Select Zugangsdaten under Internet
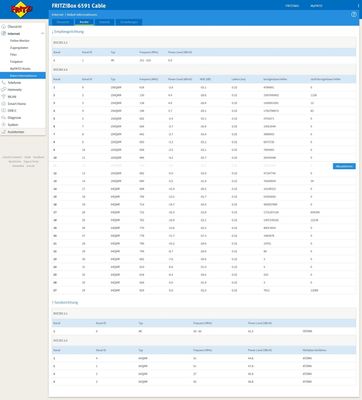The height and width of the screenshot is (400, 362). pos(19,48)
